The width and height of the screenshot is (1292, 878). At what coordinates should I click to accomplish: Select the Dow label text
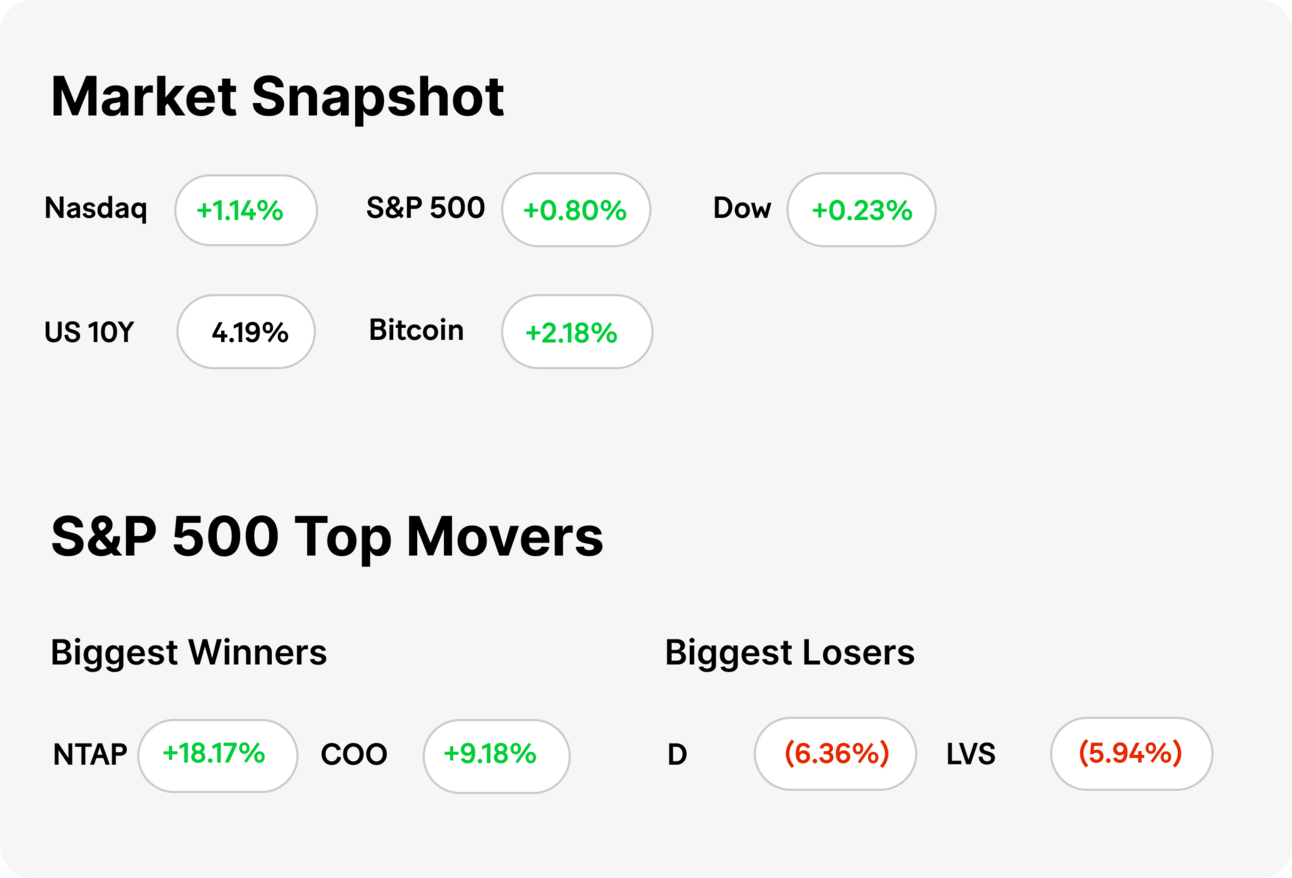742,209
